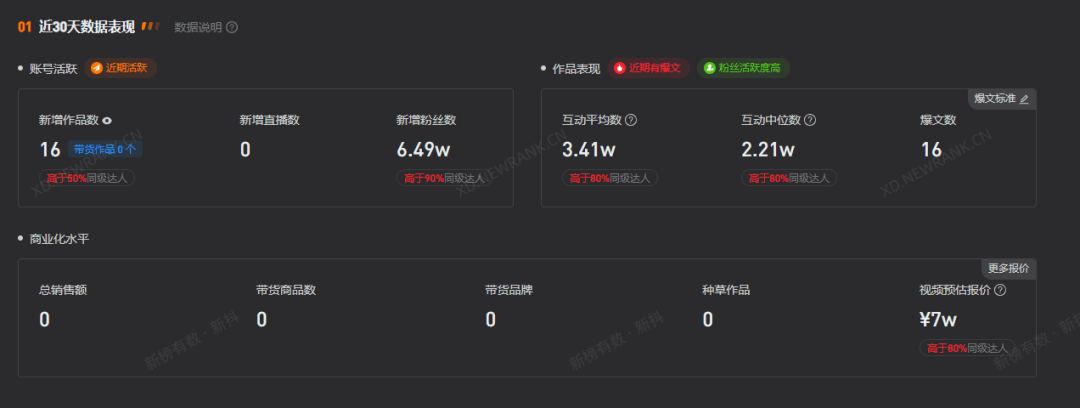Select the 粉丝活跃度高 badge

point(744,68)
